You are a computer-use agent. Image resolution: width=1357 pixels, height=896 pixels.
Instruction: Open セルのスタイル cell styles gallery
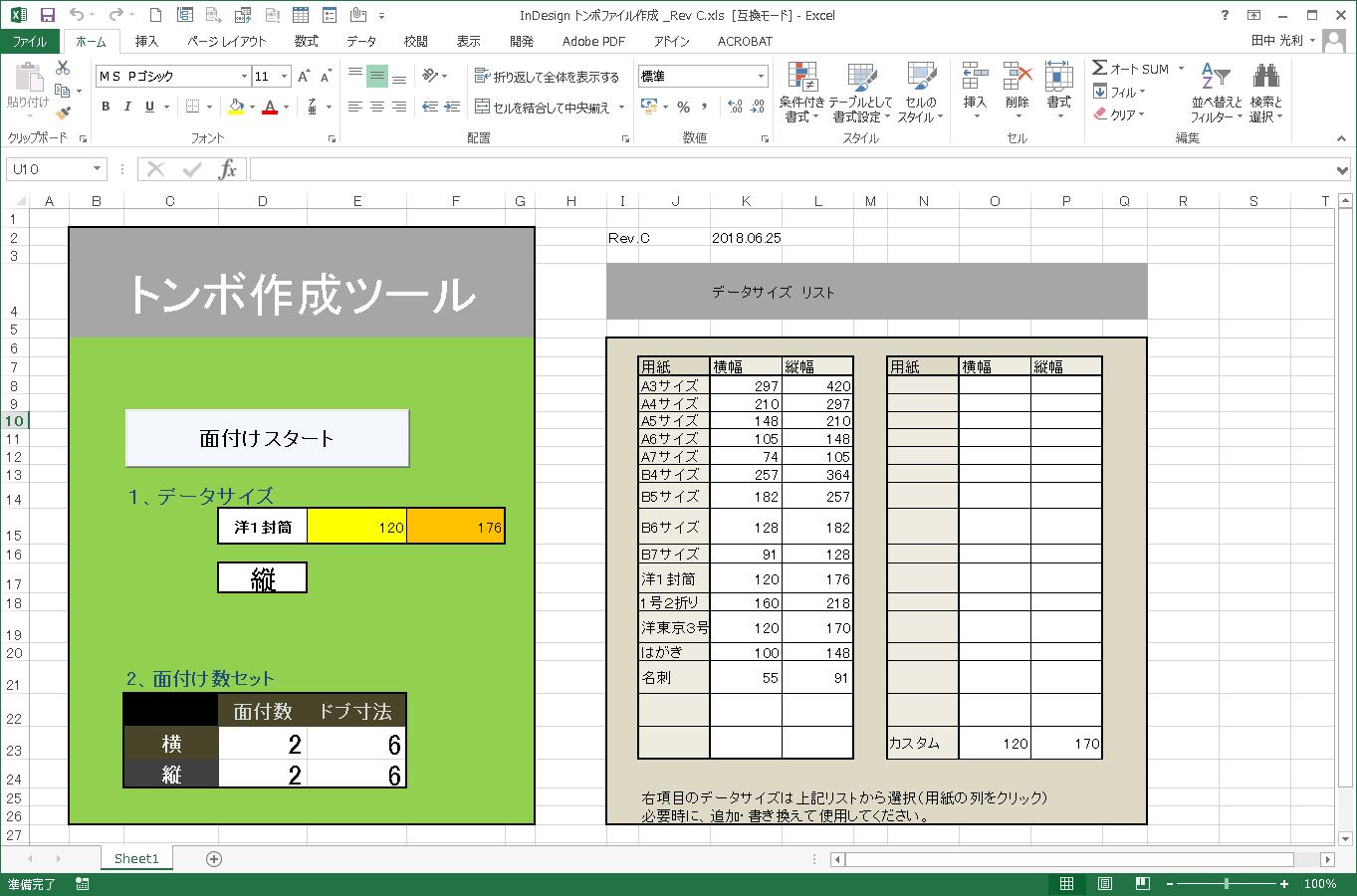click(x=920, y=93)
